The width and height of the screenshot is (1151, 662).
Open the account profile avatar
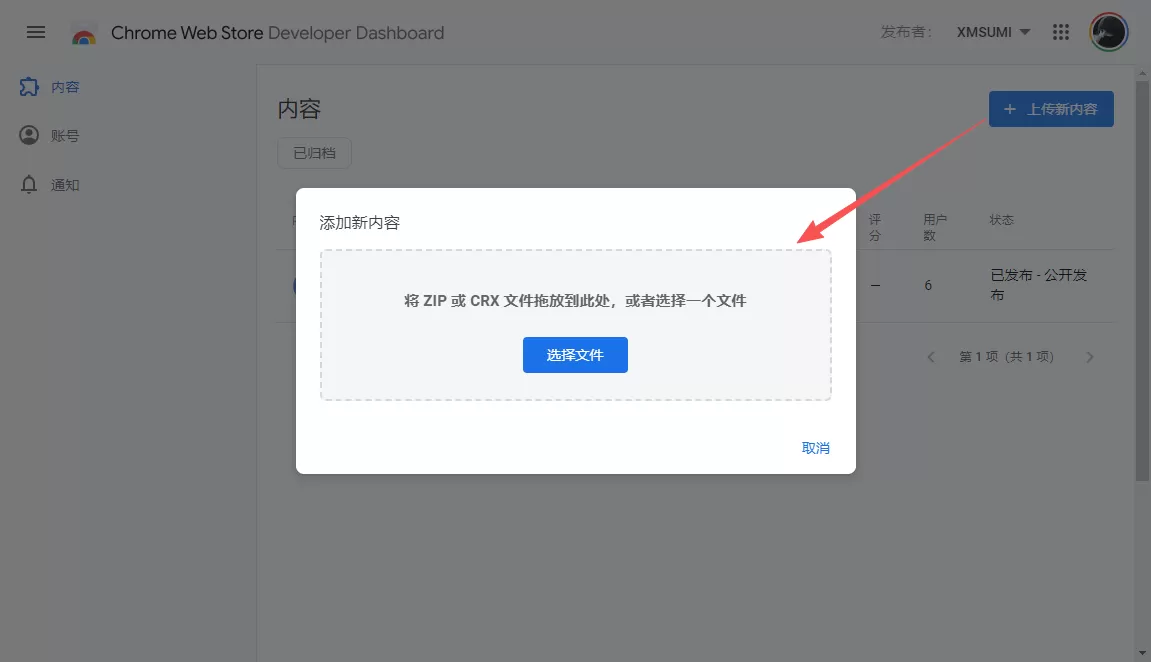(1108, 32)
